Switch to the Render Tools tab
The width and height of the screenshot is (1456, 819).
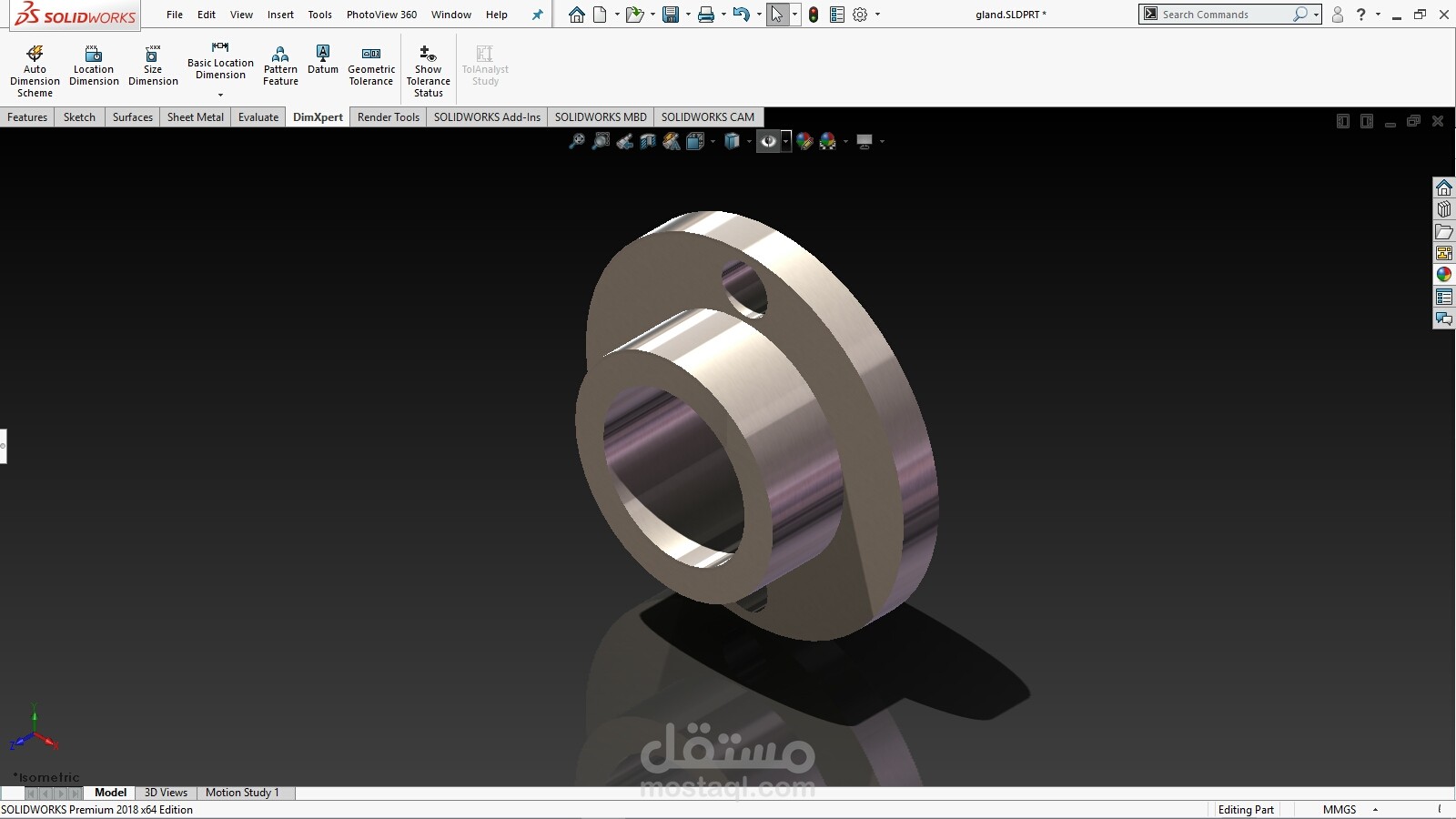click(x=389, y=117)
